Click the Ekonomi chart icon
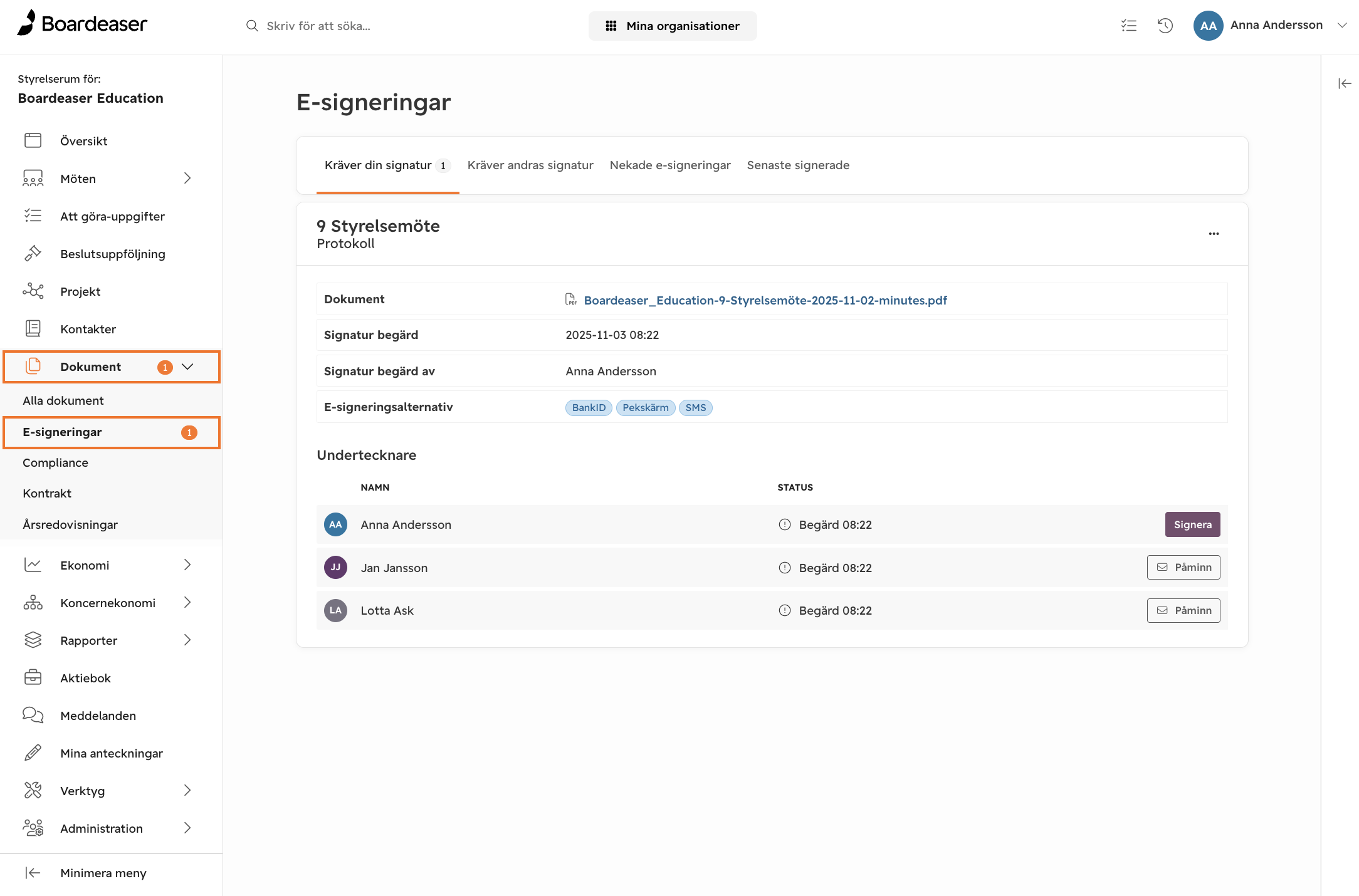 (x=33, y=565)
